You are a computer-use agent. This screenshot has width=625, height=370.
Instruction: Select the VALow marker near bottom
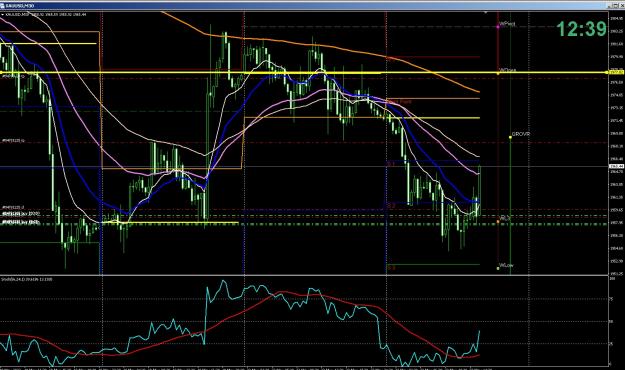[x=498, y=268]
